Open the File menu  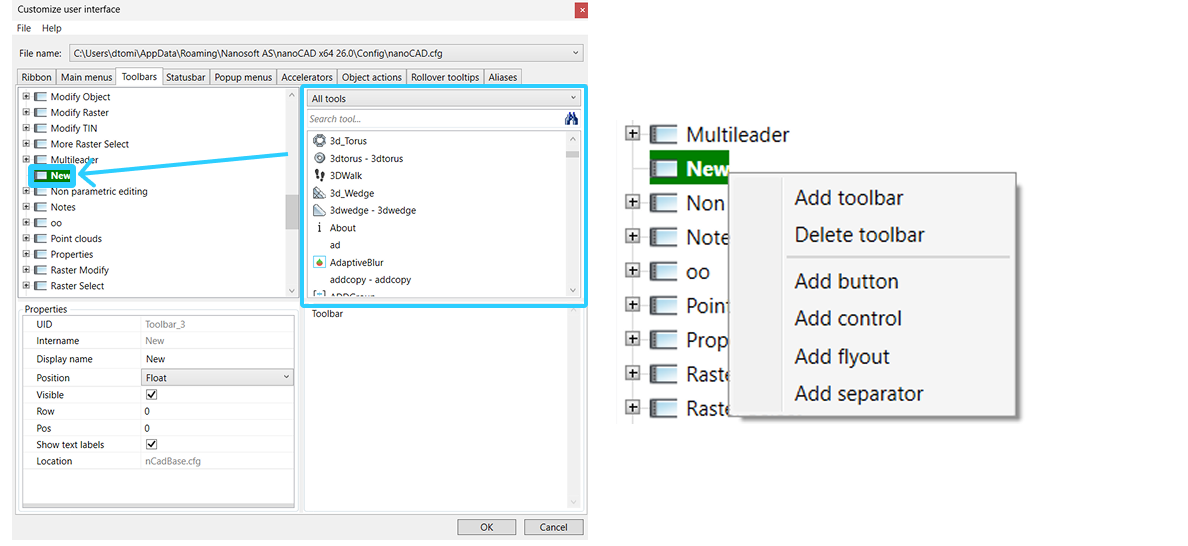point(24,28)
